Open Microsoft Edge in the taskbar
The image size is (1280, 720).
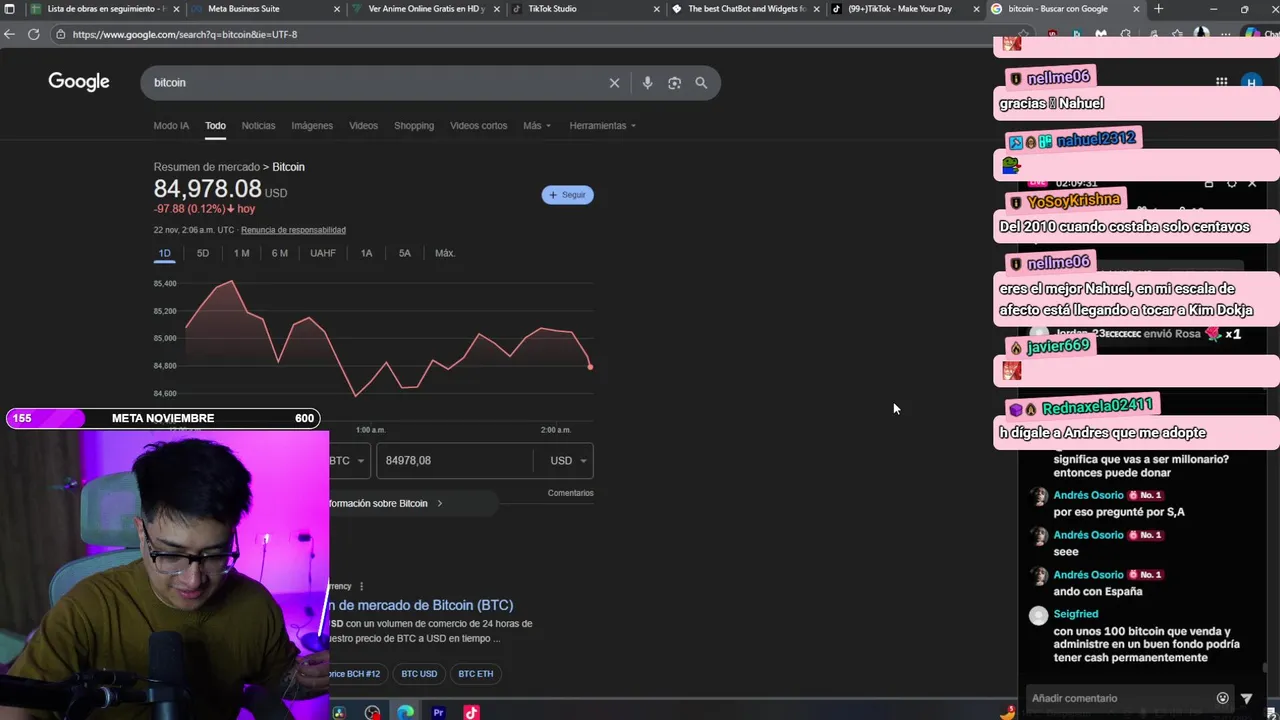pyautogui.click(x=405, y=712)
